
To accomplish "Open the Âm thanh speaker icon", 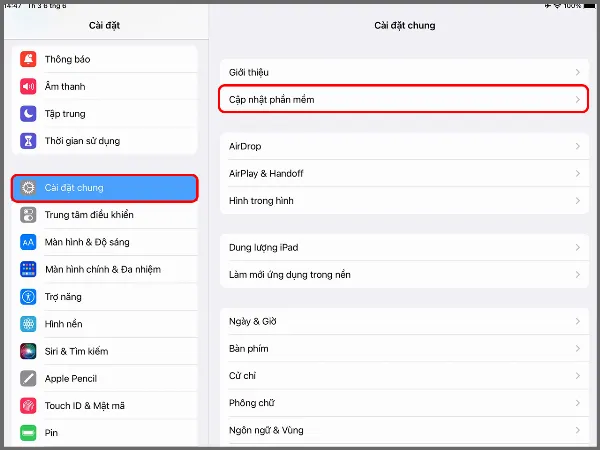I will [x=28, y=86].
